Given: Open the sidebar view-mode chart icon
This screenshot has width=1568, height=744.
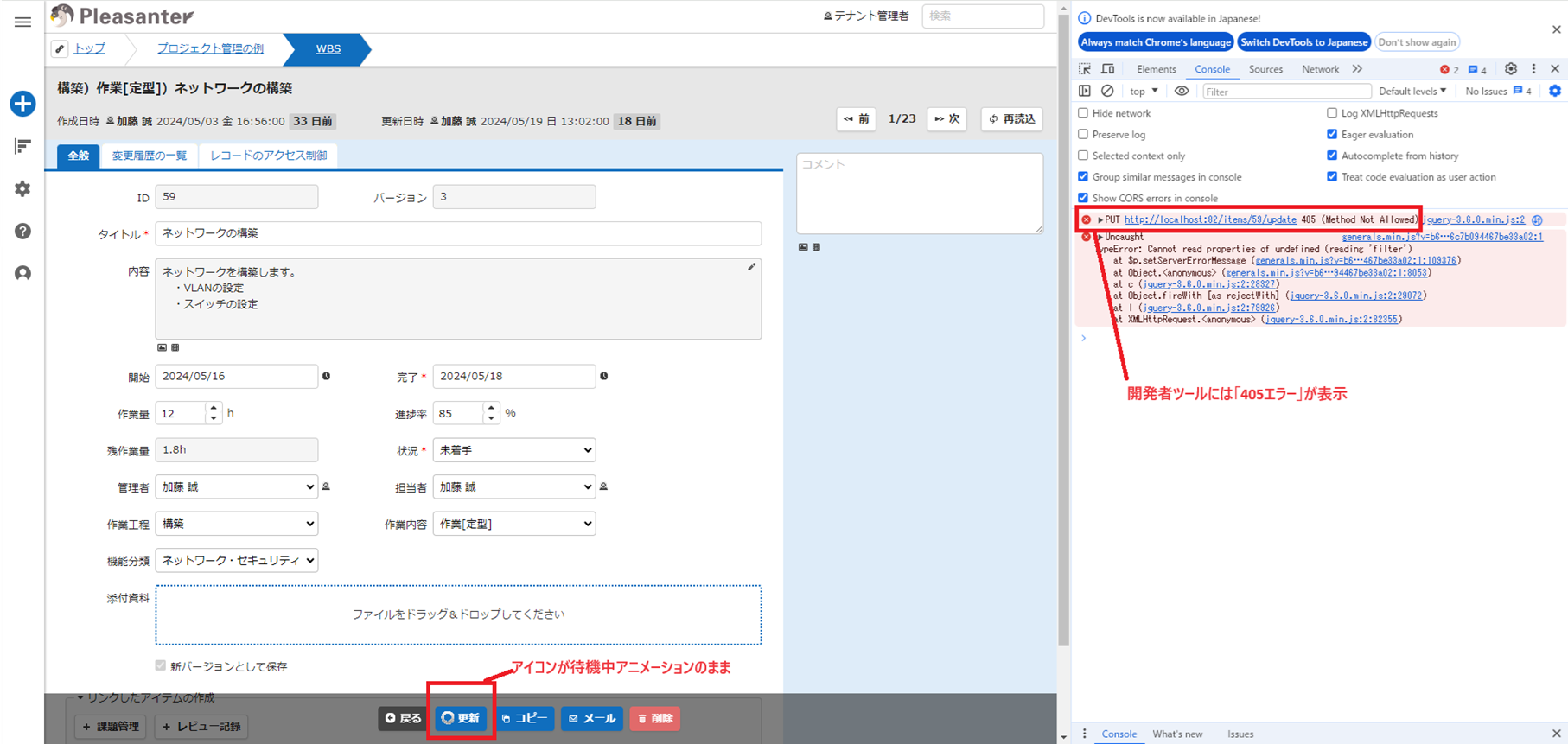Looking at the screenshot, I should pos(22,147).
